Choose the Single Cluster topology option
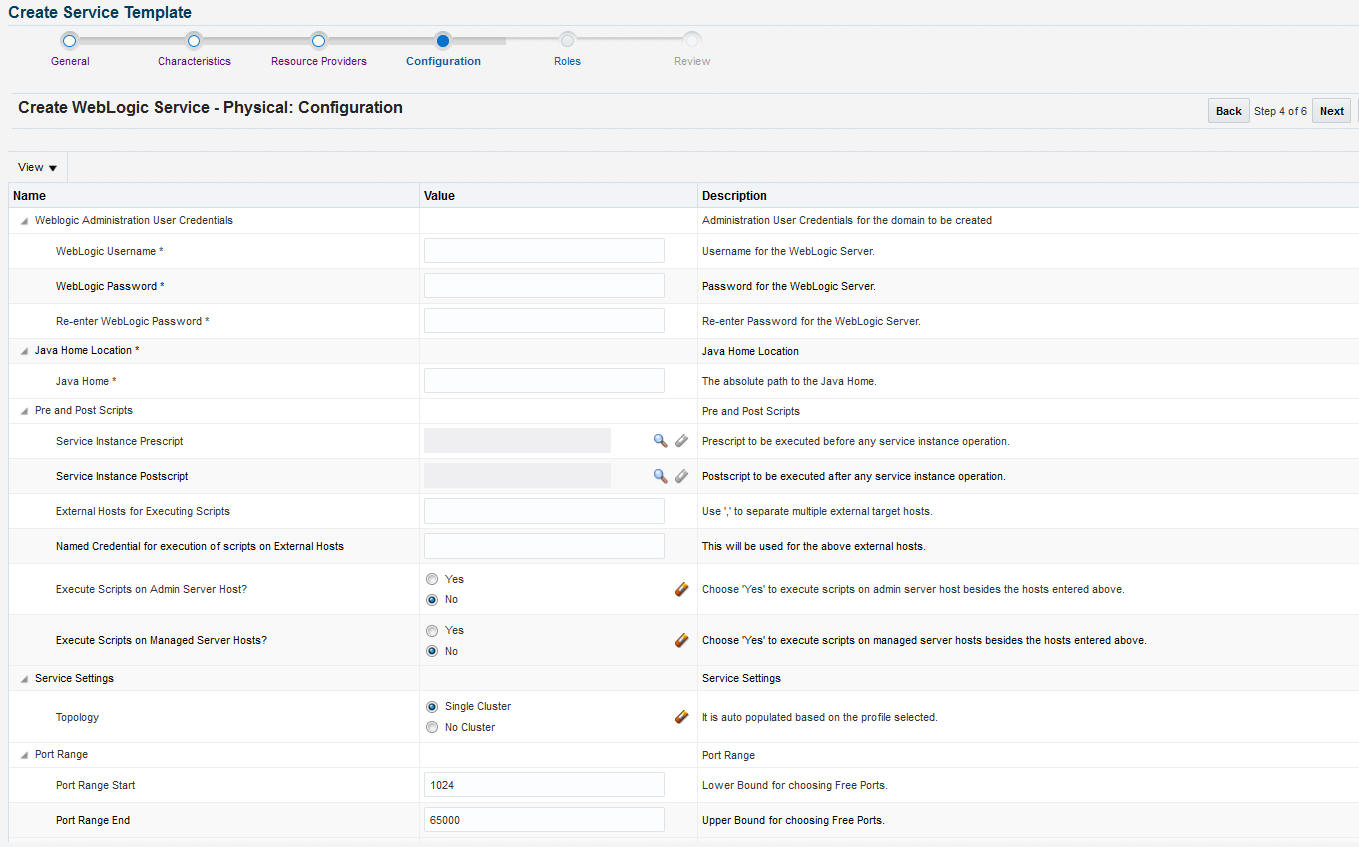 click(x=432, y=707)
